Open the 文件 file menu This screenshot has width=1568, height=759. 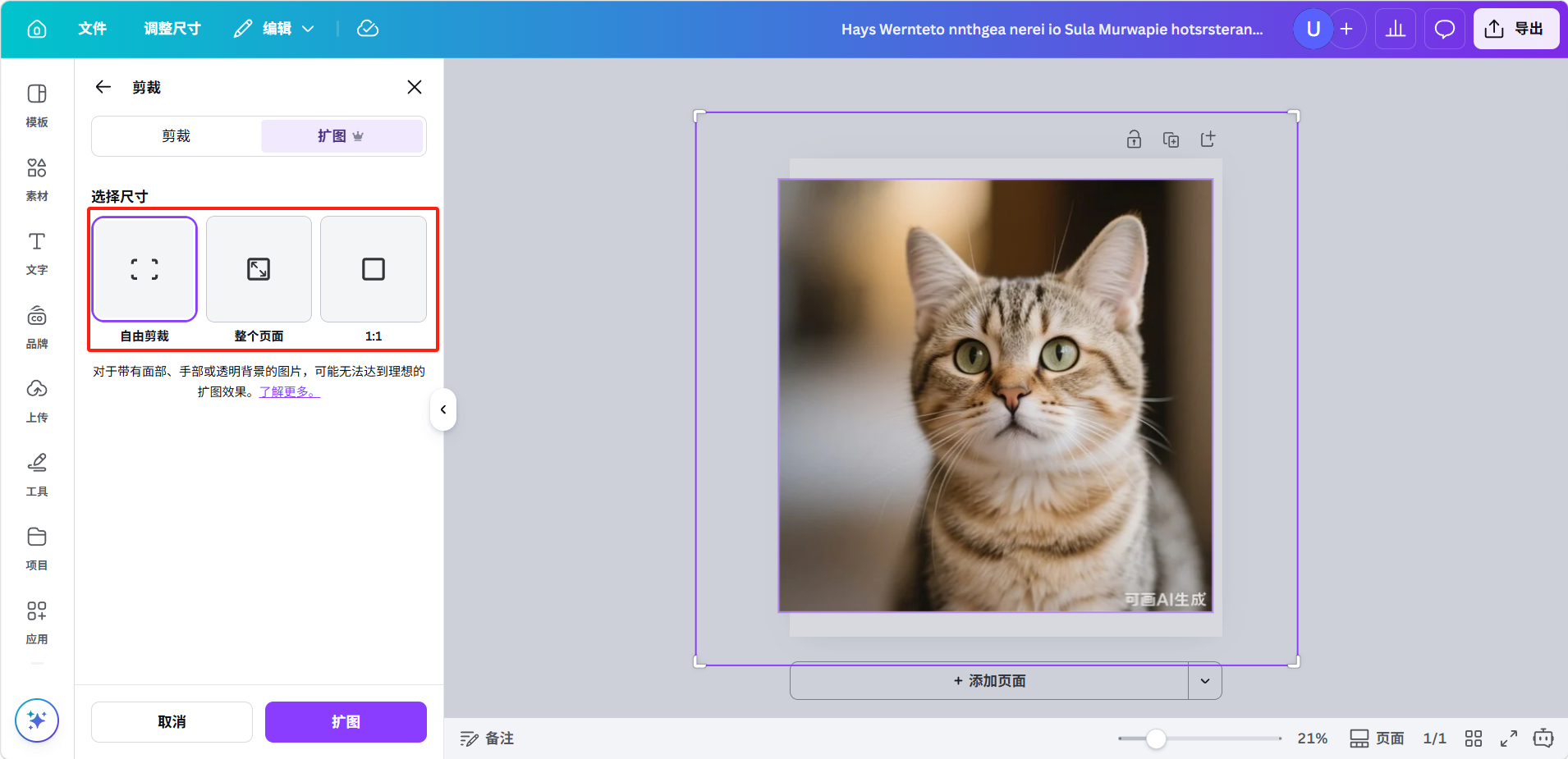[92, 30]
